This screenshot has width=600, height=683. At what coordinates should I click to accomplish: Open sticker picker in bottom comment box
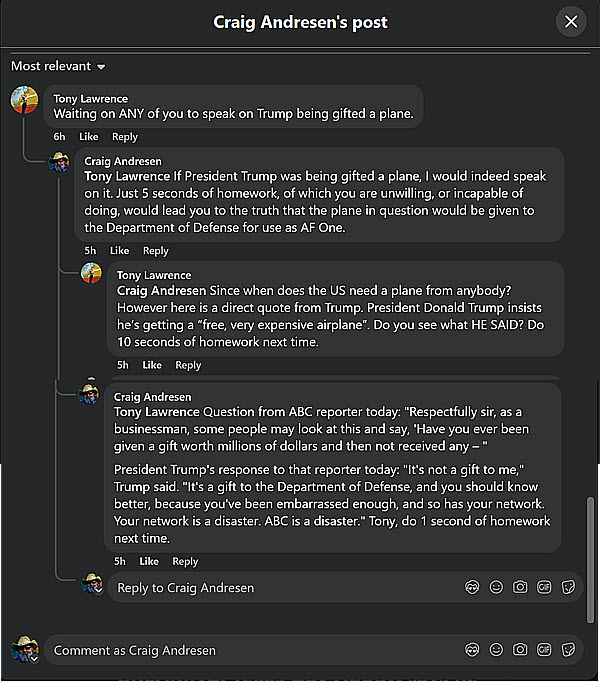(x=568, y=650)
